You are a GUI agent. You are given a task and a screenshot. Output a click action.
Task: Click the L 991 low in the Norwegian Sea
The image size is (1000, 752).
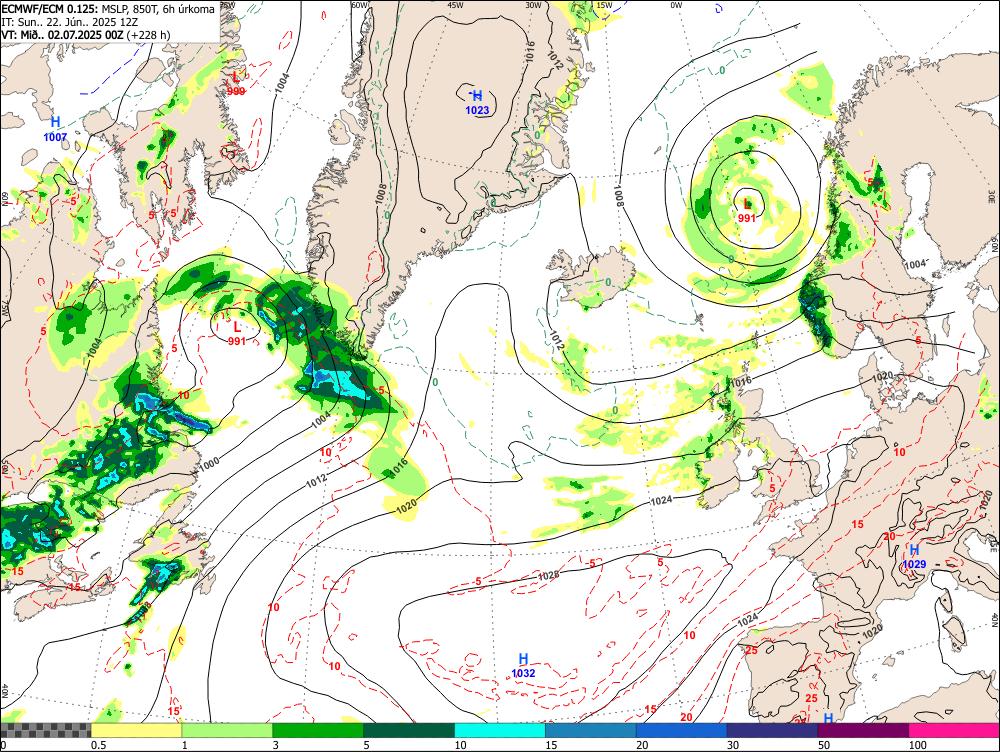[x=747, y=210]
